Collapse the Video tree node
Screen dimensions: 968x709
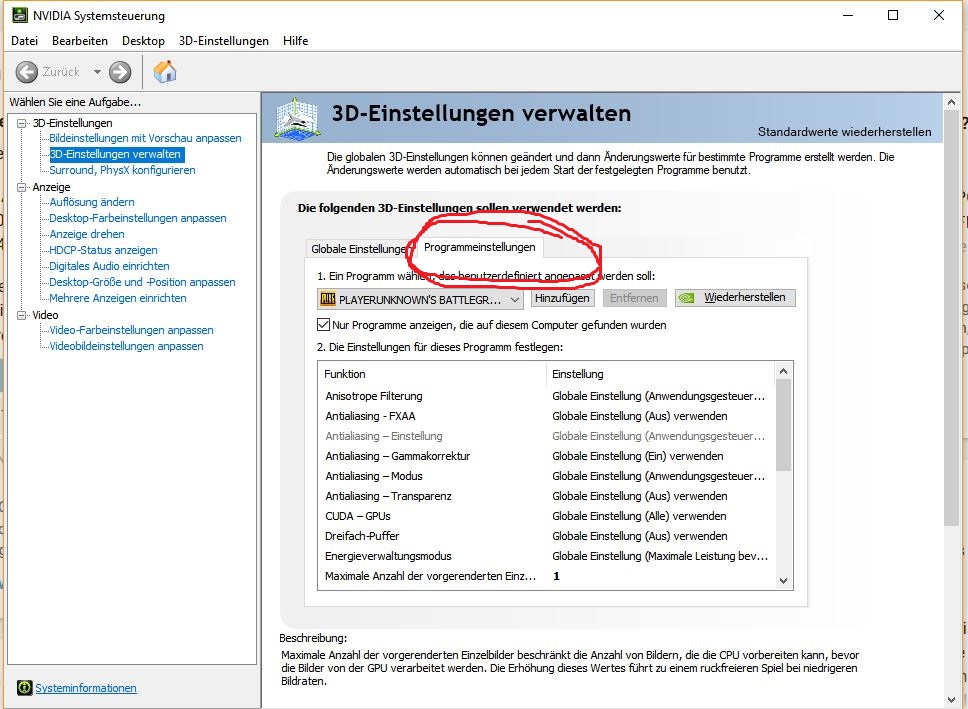(22, 315)
